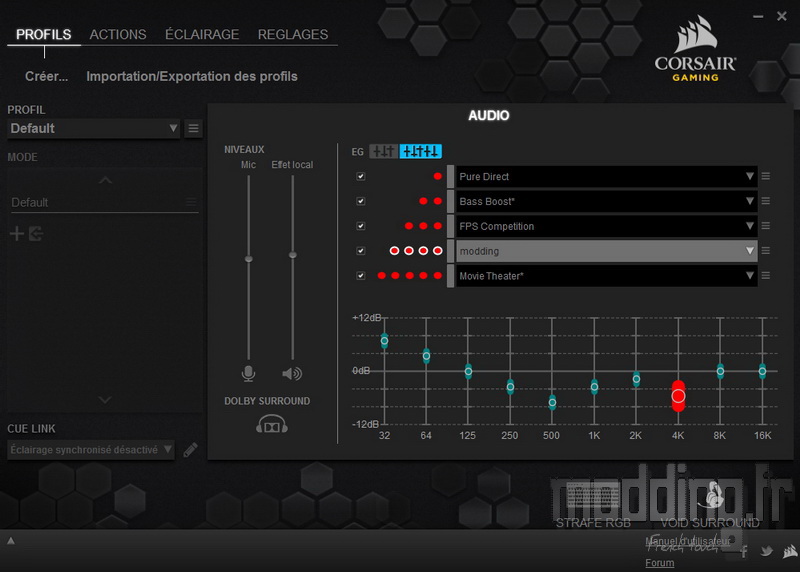Open the Bass Boost preset menu icon
Screen dimensions: 800x572
pyautogui.click(x=766, y=201)
